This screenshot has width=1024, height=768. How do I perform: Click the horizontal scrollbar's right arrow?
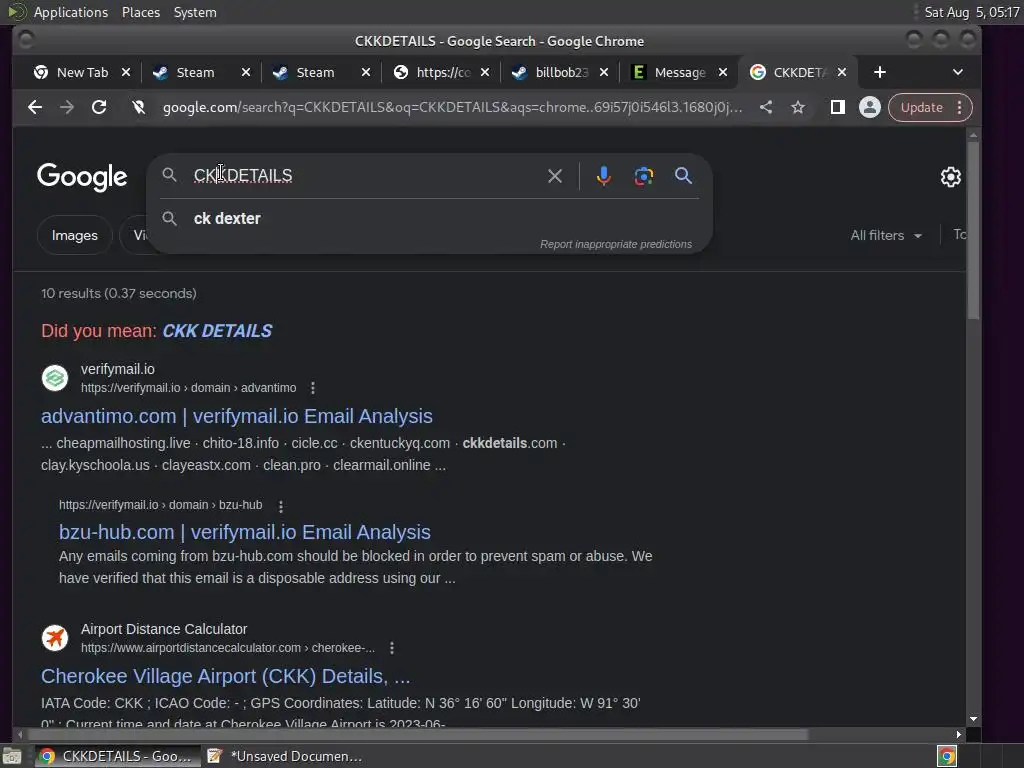click(x=958, y=735)
